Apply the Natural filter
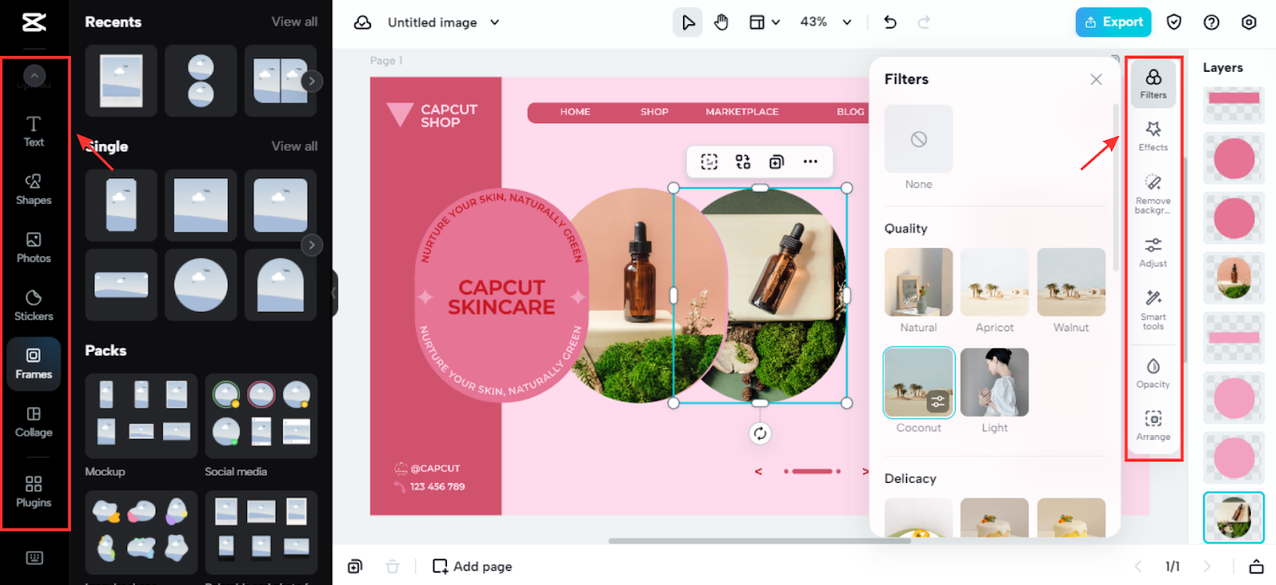1276x585 pixels. pos(919,282)
